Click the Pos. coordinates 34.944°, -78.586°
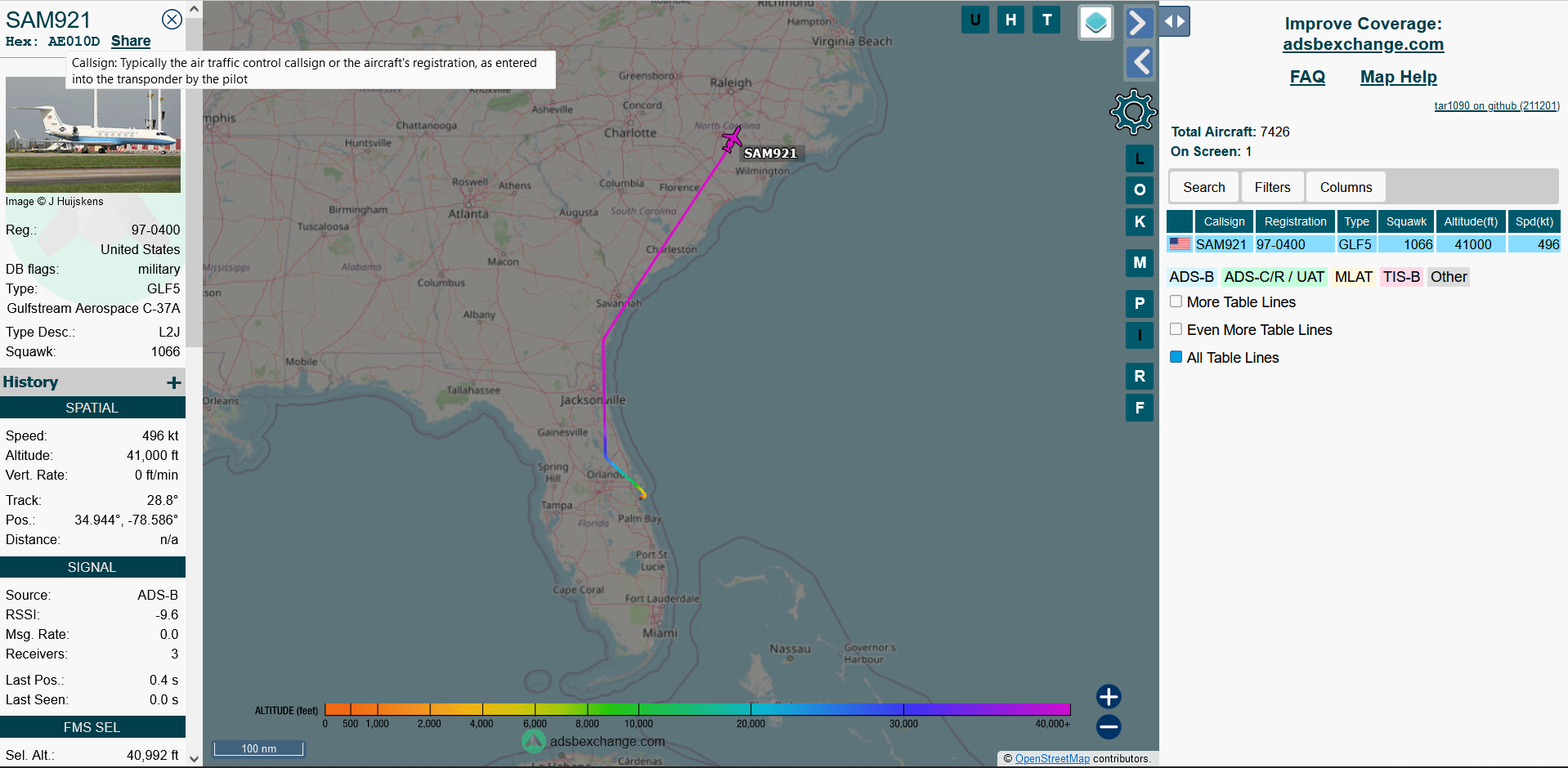 pos(126,520)
